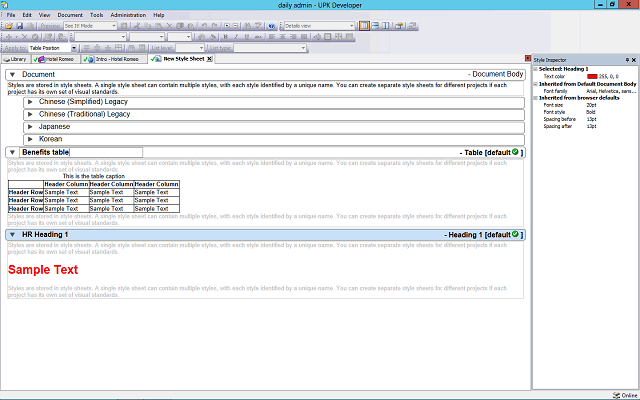
Task: Click the red Text color swatch
Action: [x=592, y=76]
